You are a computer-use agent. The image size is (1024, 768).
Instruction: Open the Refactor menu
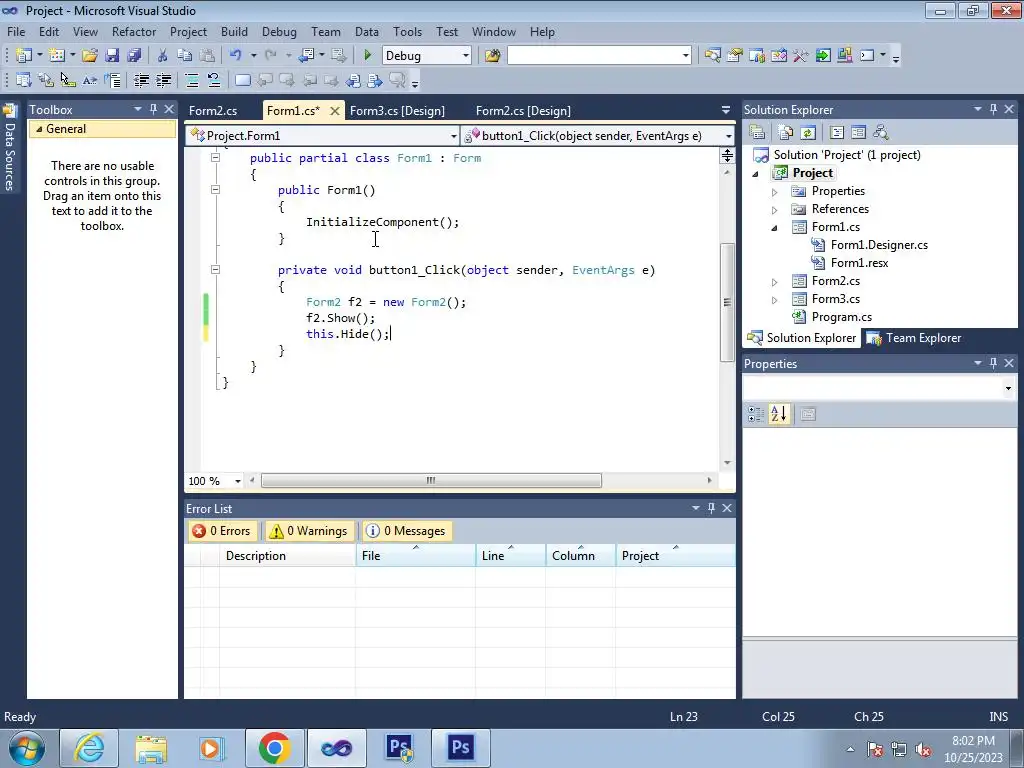134,31
